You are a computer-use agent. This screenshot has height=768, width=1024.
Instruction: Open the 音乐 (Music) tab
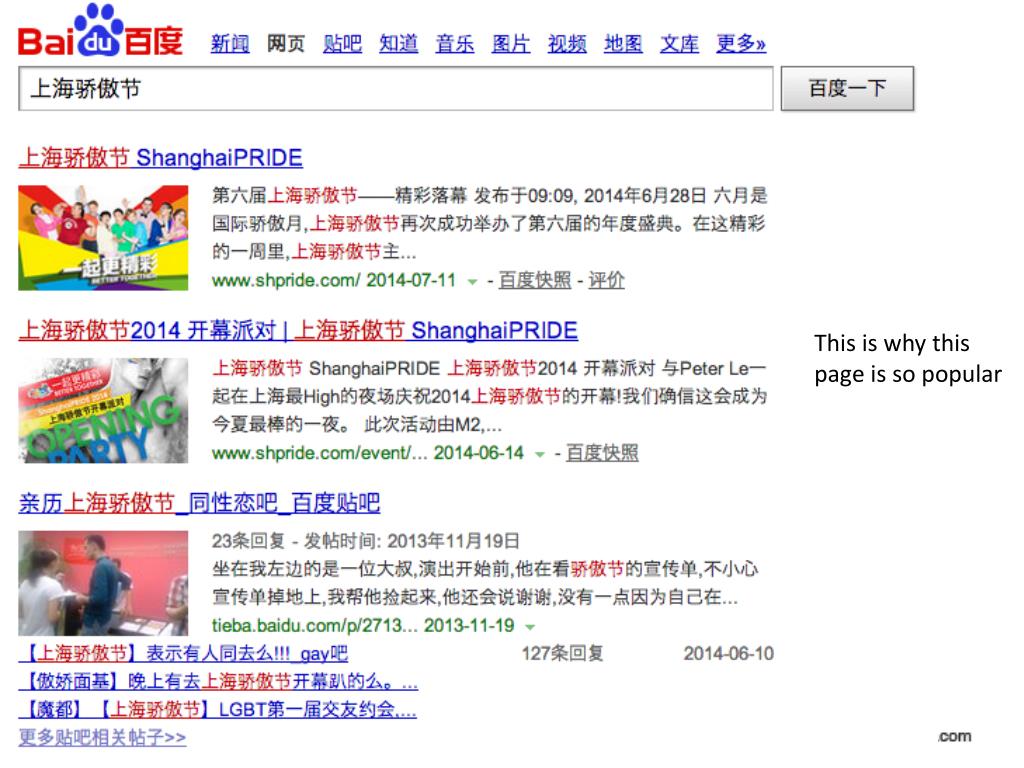pos(455,44)
